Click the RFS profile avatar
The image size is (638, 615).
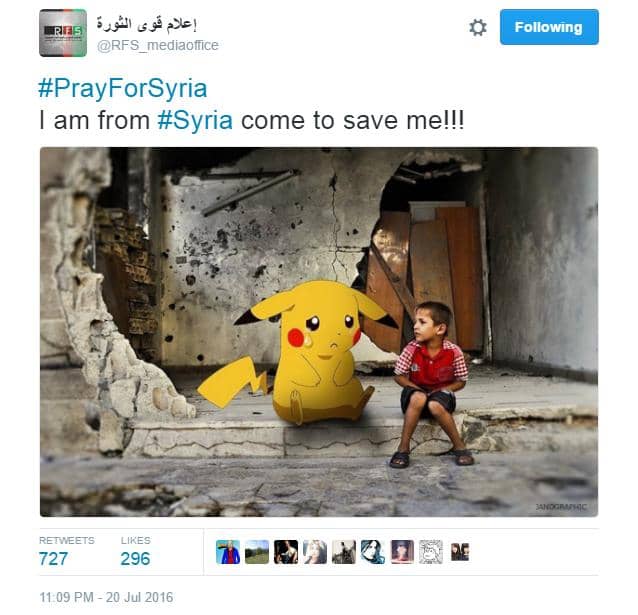[x=63, y=33]
